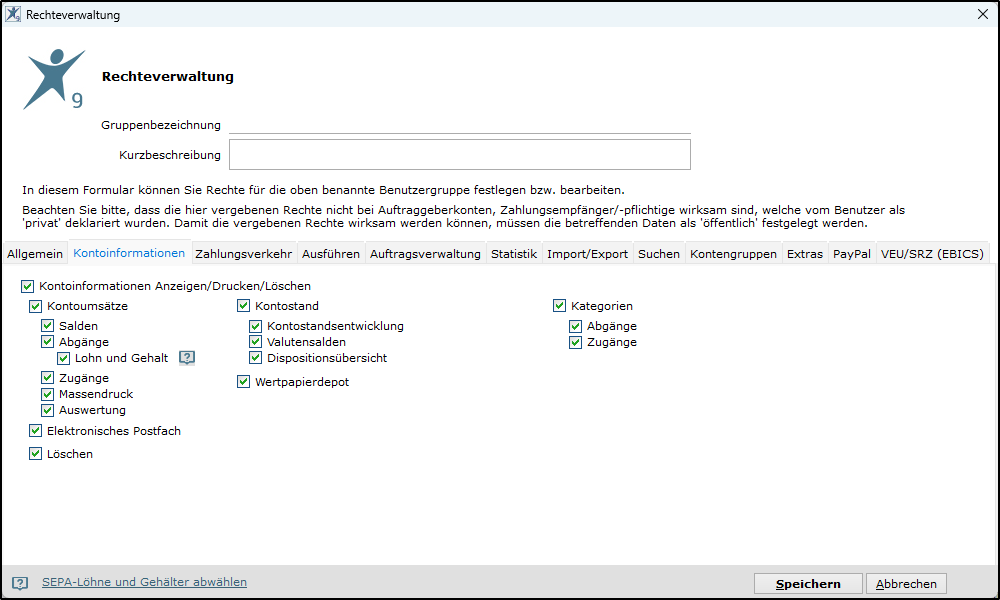Uncheck Elektronisches Postfach
This screenshot has height=600, width=1000.
pyautogui.click(x=35, y=431)
